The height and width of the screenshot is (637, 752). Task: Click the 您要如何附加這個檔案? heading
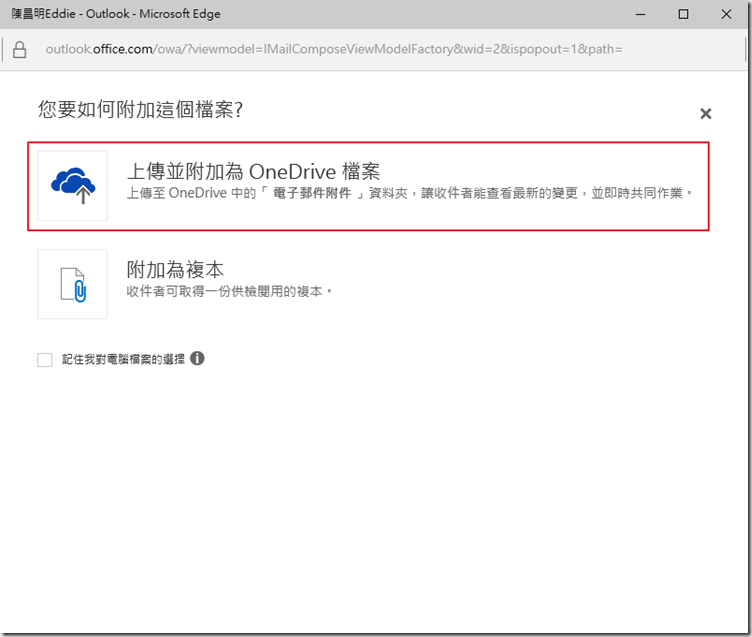pos(140,109)
